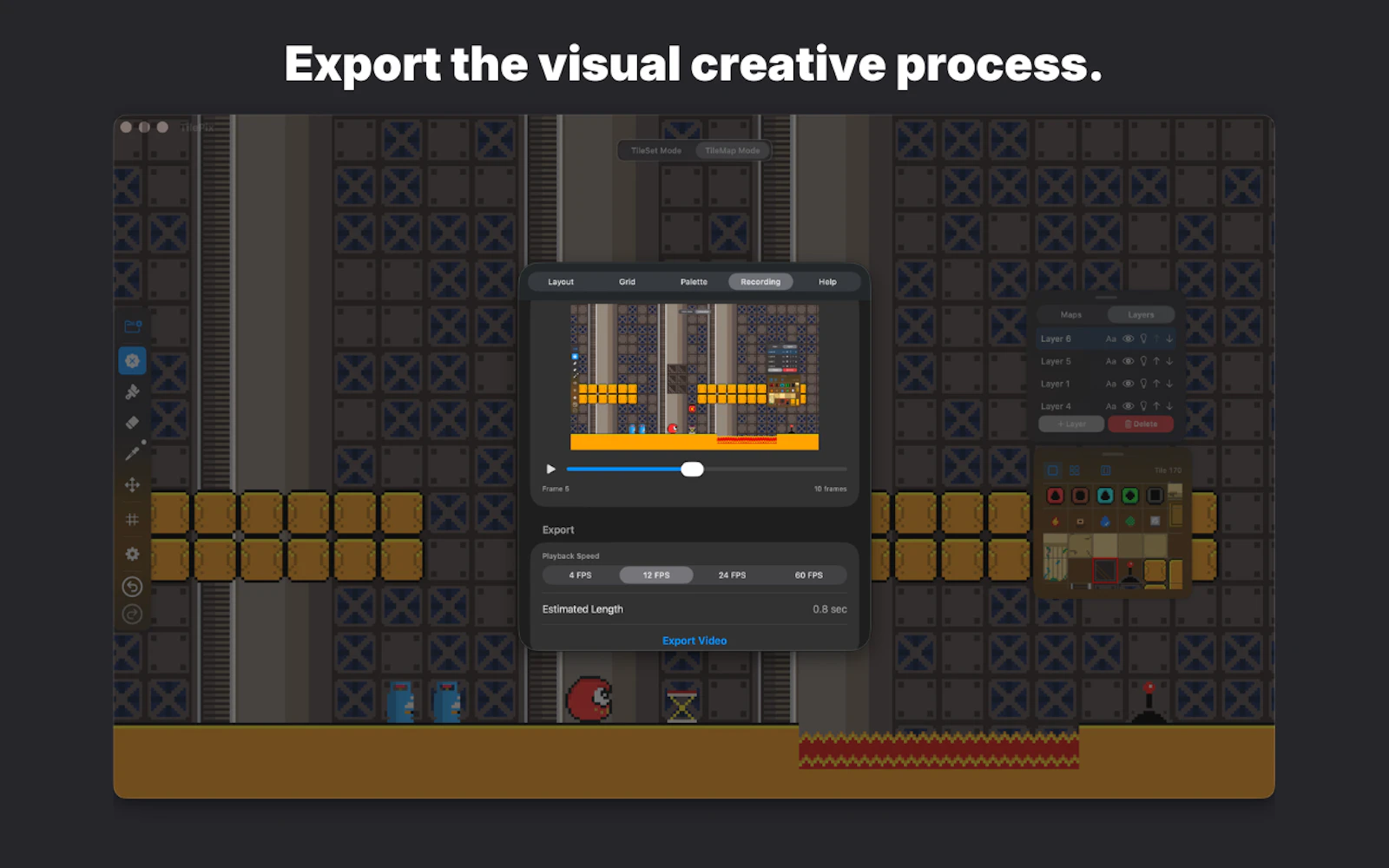Set playback speed to 60 FPS

808,575
